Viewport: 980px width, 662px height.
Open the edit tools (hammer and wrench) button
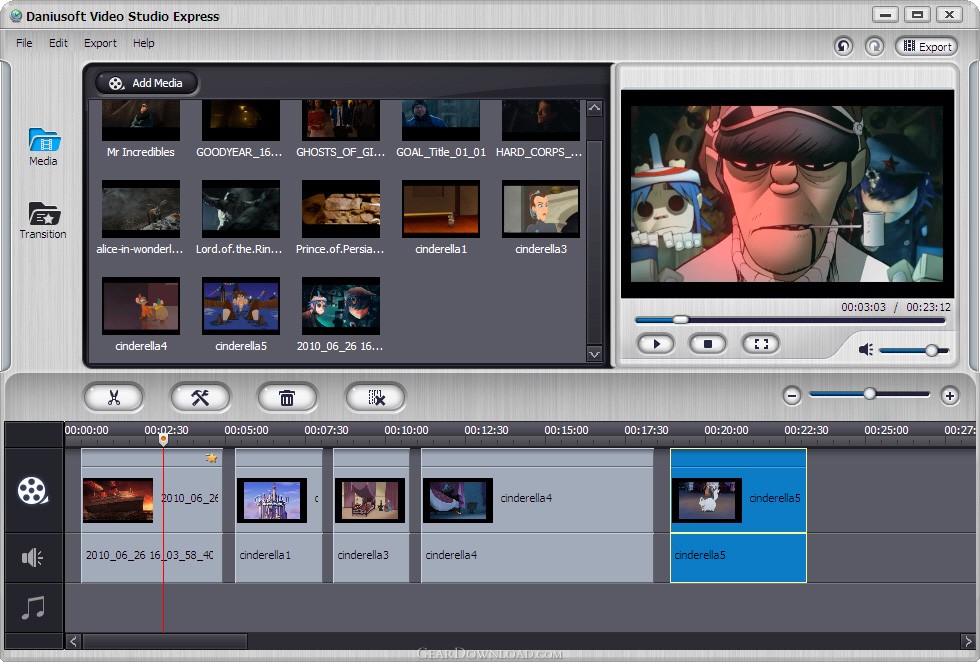(x=200, y=398)
